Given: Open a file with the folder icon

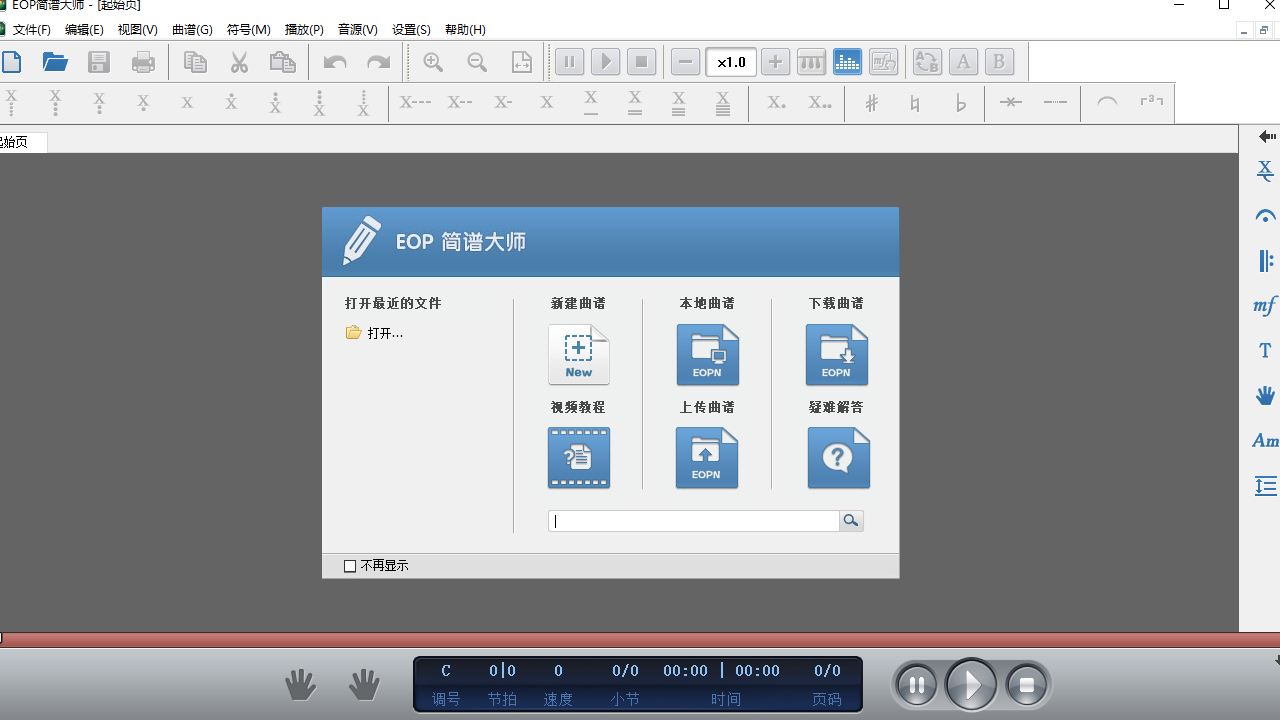Looking at the screenshot, I should point(55,62).
